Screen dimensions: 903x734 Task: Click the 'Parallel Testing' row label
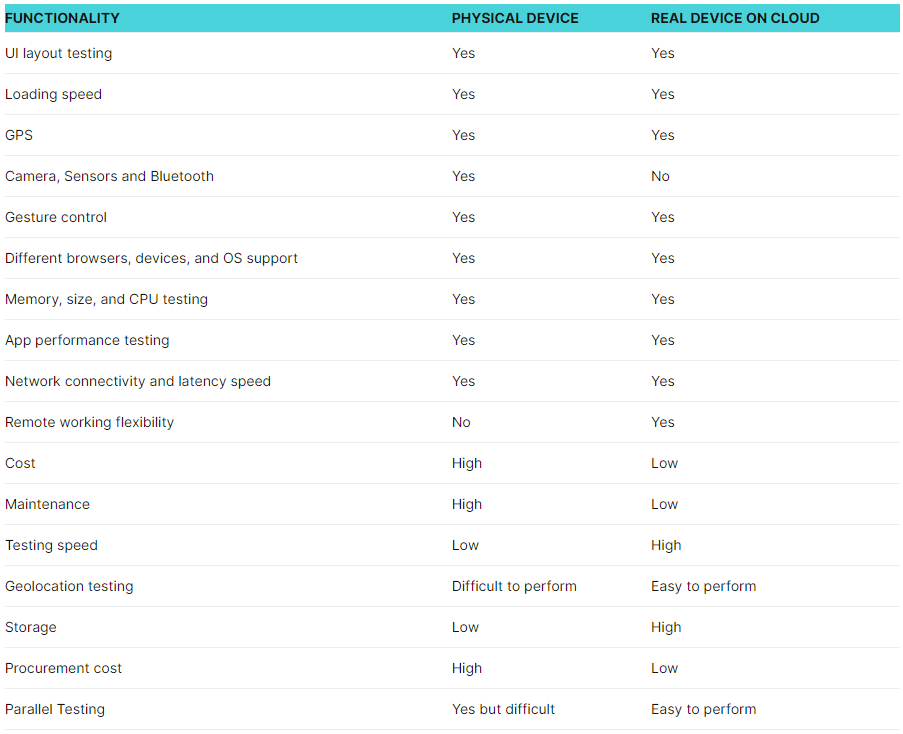[x=55, y=709]
